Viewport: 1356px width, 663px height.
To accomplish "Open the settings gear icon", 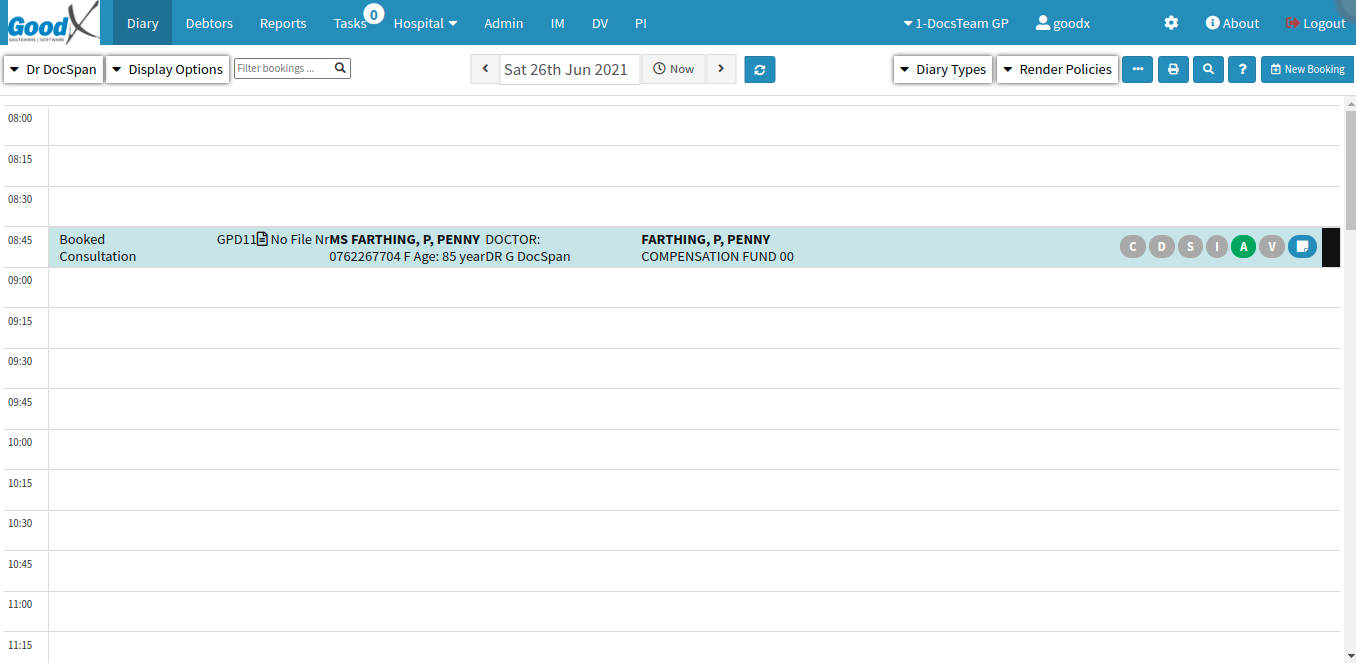I will pyautogui.click(x=1171, y=23).
